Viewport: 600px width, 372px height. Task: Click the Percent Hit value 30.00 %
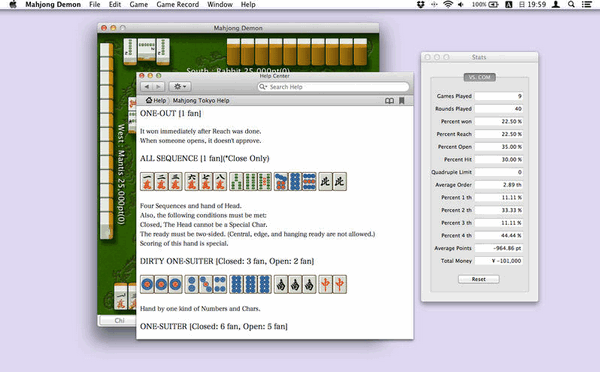pyautogui.click(x=499, y=159)
